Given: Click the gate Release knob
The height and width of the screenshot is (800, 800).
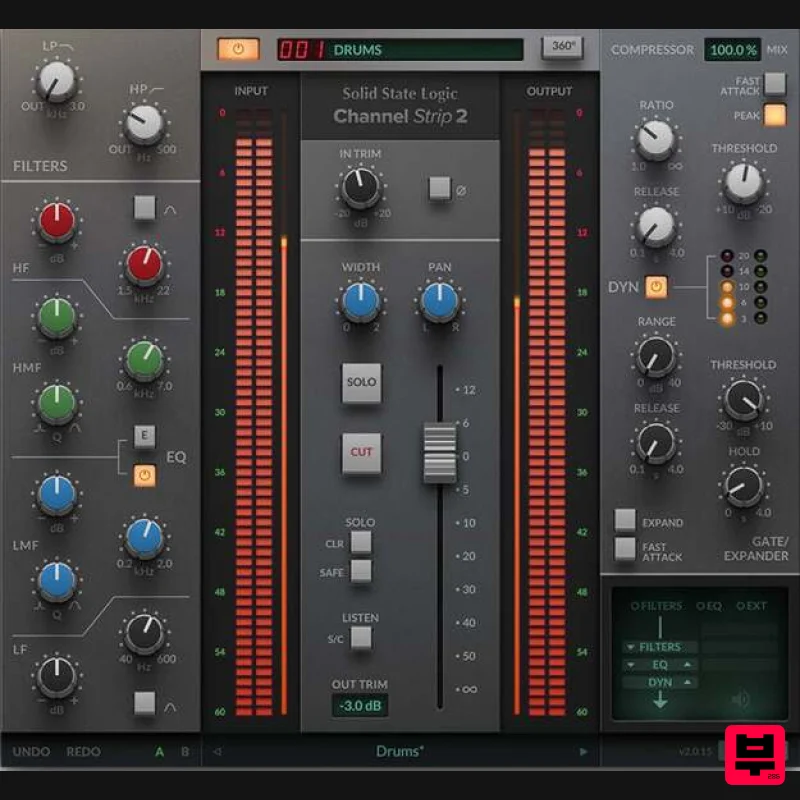Looking at the screenshot, I should (656, 443).
